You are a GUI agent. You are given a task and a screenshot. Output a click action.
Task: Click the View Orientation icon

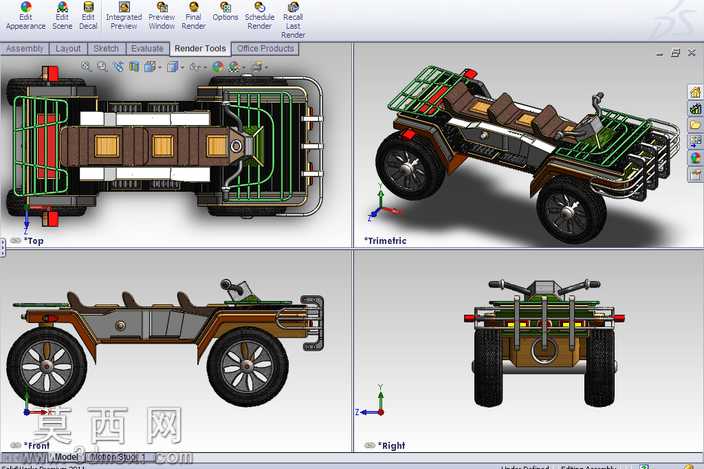tap(150, 67)
